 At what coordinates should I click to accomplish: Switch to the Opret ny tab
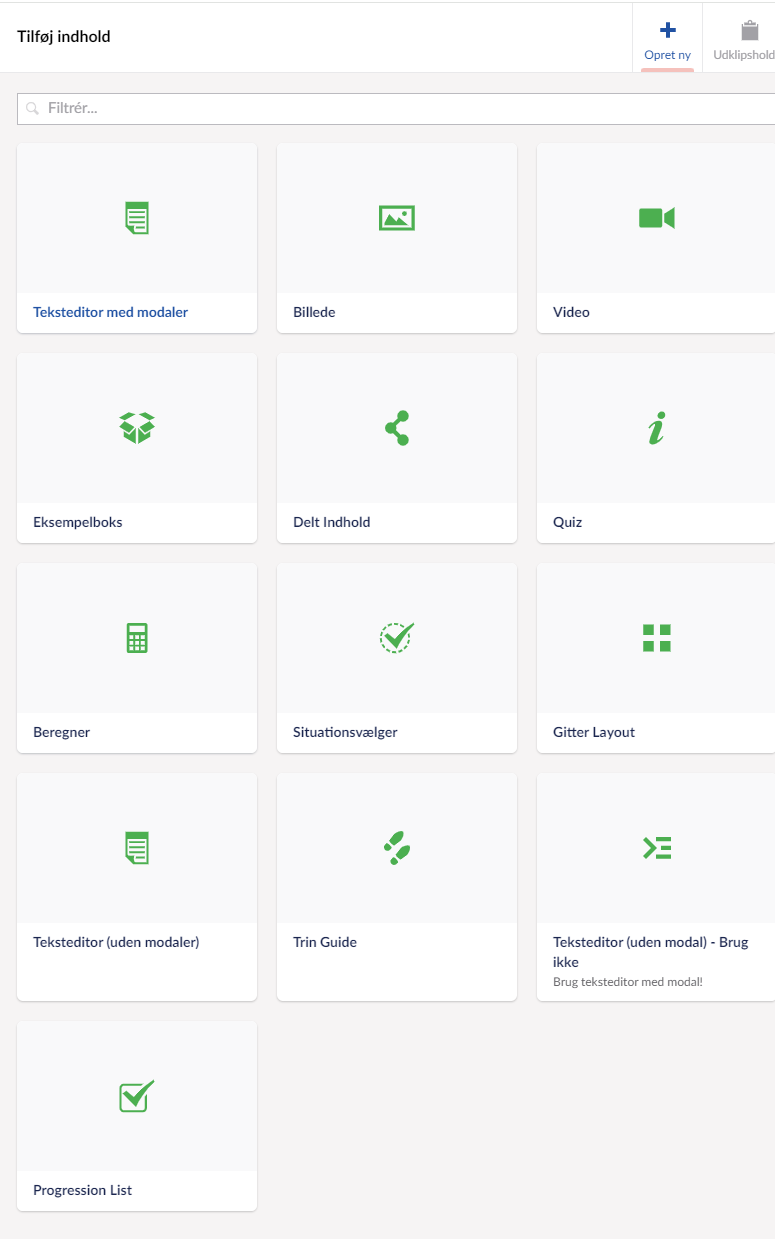point(667,38)
